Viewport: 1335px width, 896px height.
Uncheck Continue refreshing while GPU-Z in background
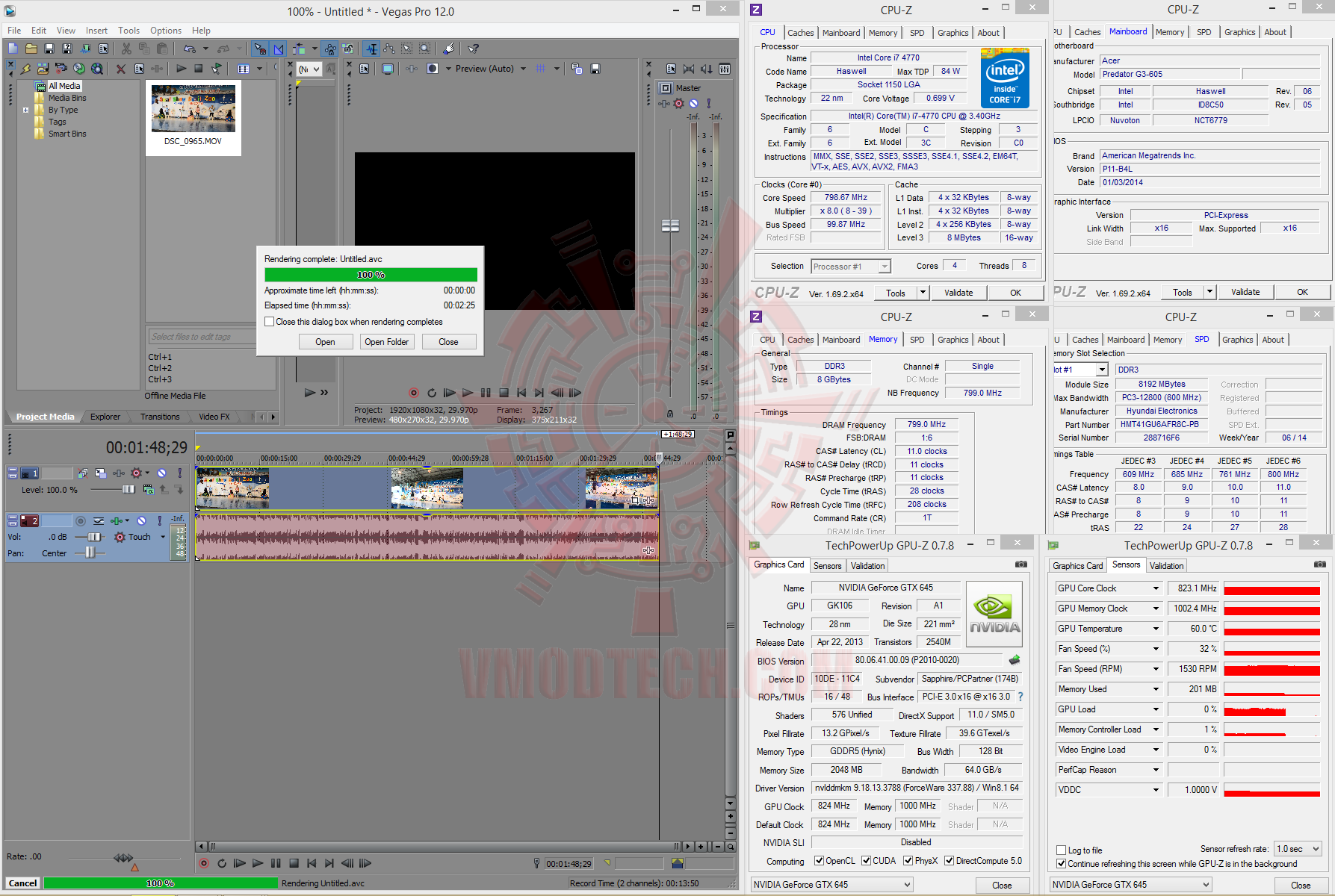[1061, 864]
